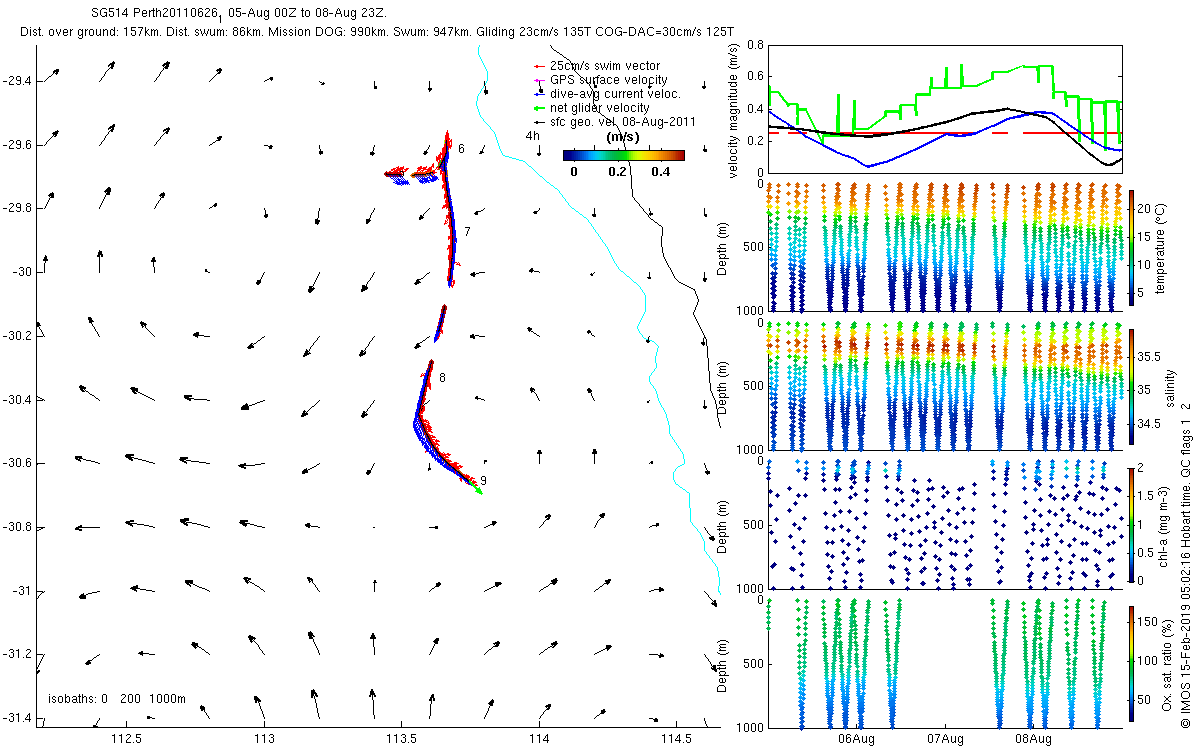The height and width of the screenshot is (750, 1200).
Task: Click the latitude tick label "-29.8"
Action: 18,208
